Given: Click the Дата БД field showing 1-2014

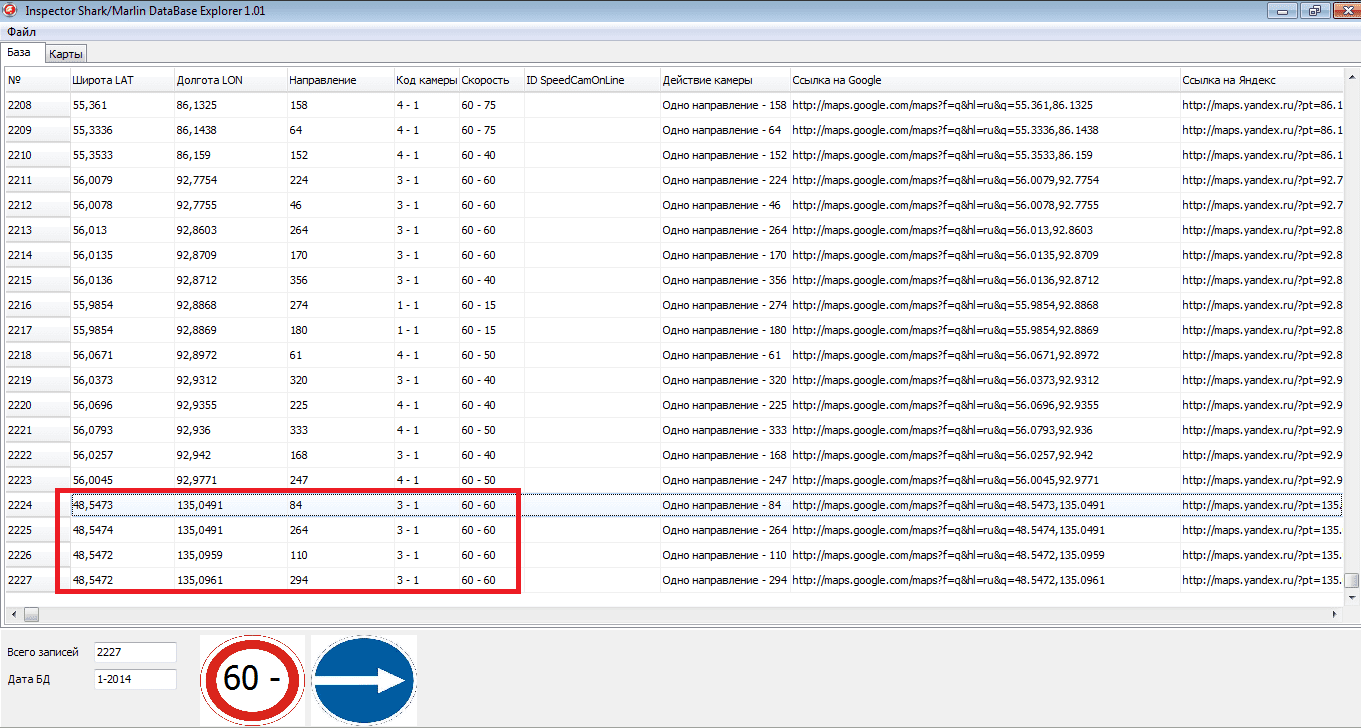Looking at the screenshot, I should 135,679.
